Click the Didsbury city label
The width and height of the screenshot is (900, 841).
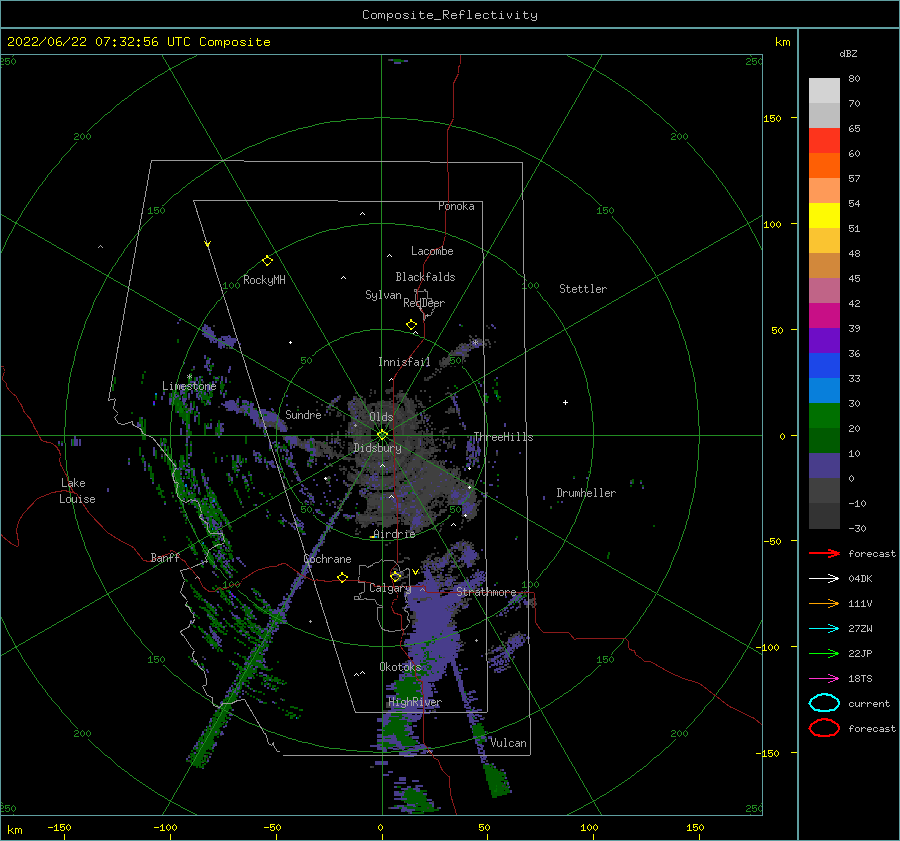[378, 448]
